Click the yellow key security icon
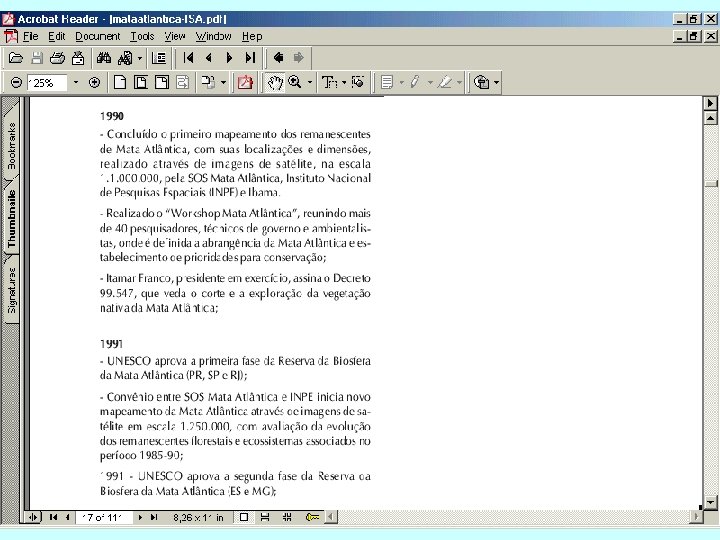The height and width of the screenshot is (540, 720). [313, 518]
